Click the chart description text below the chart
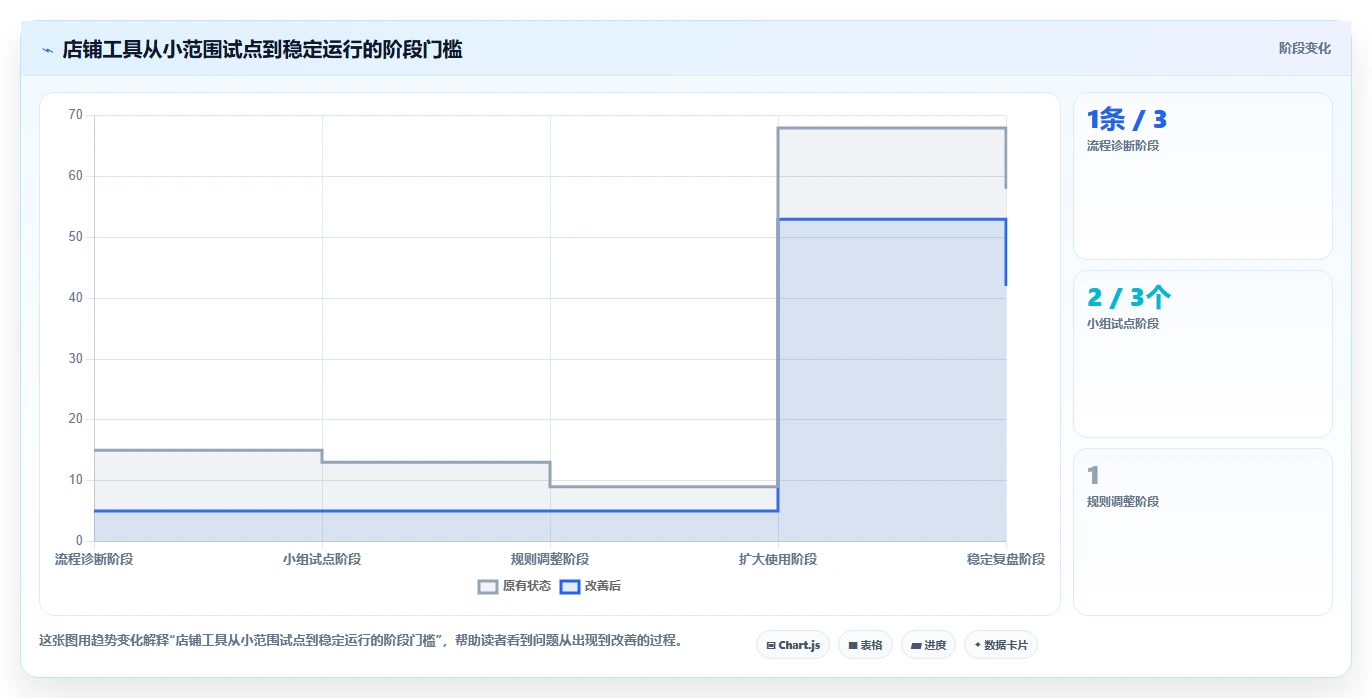Viewport: 1372px width, 698px height. click(x=361, y=641)
